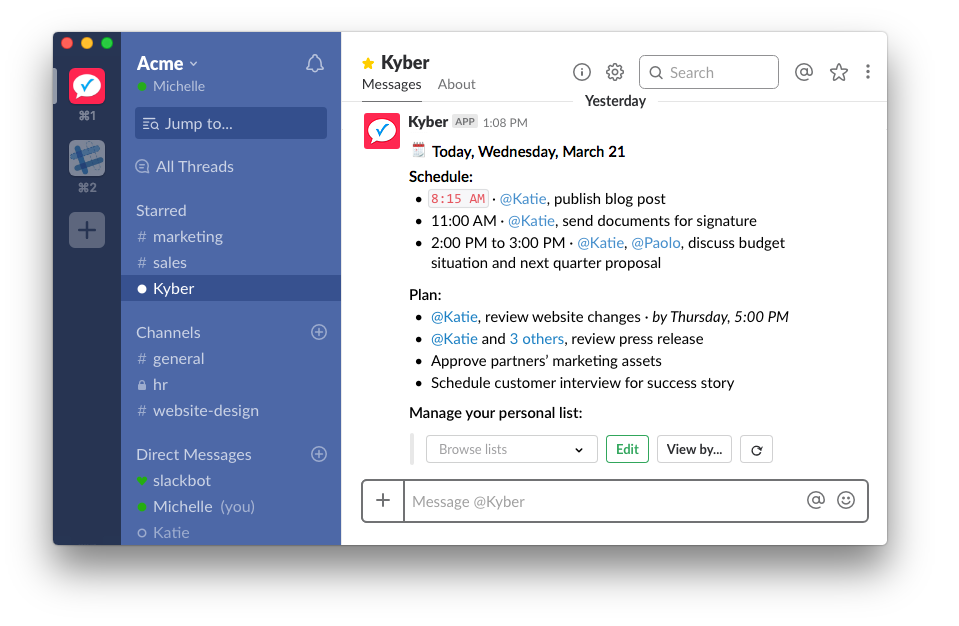Click the Kyber sender name in message
959x626 pixels.
tap(428, 122)
